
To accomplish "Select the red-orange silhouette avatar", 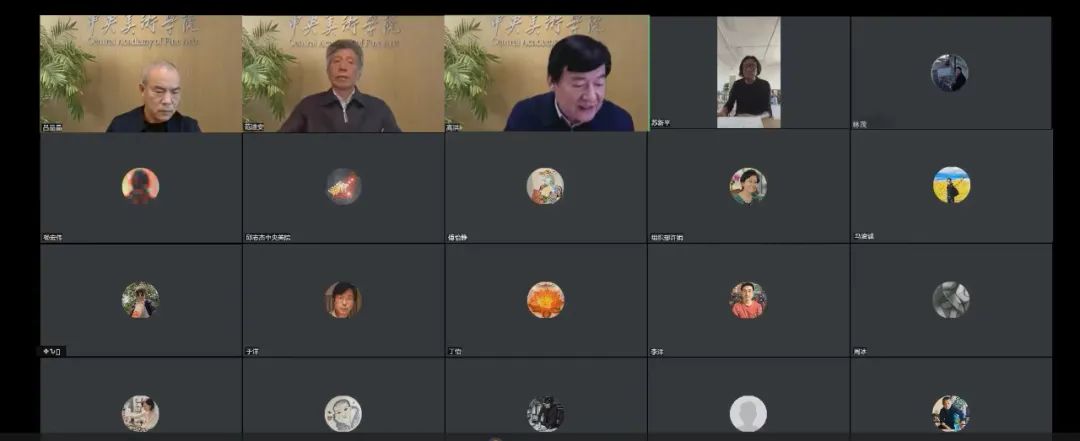I will pyautogui.click(x=141, y=186).
